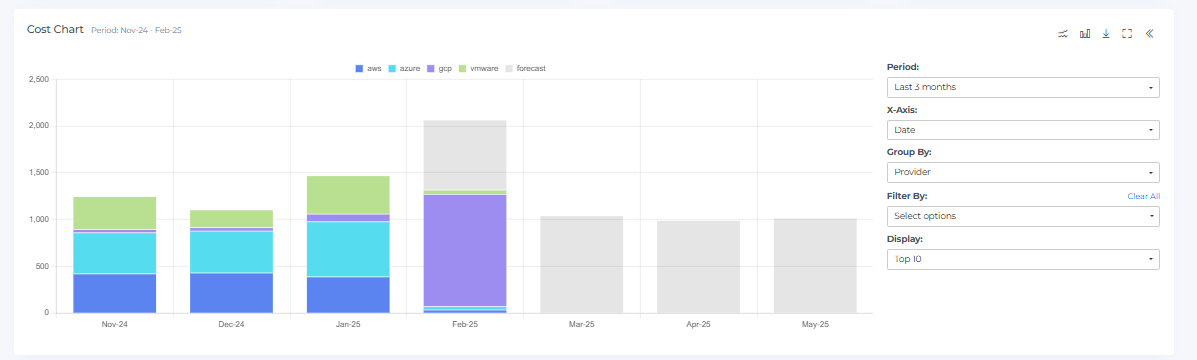1197x360 pixels.
Task: Toggle aws series in legend
Action: point(369,69)
